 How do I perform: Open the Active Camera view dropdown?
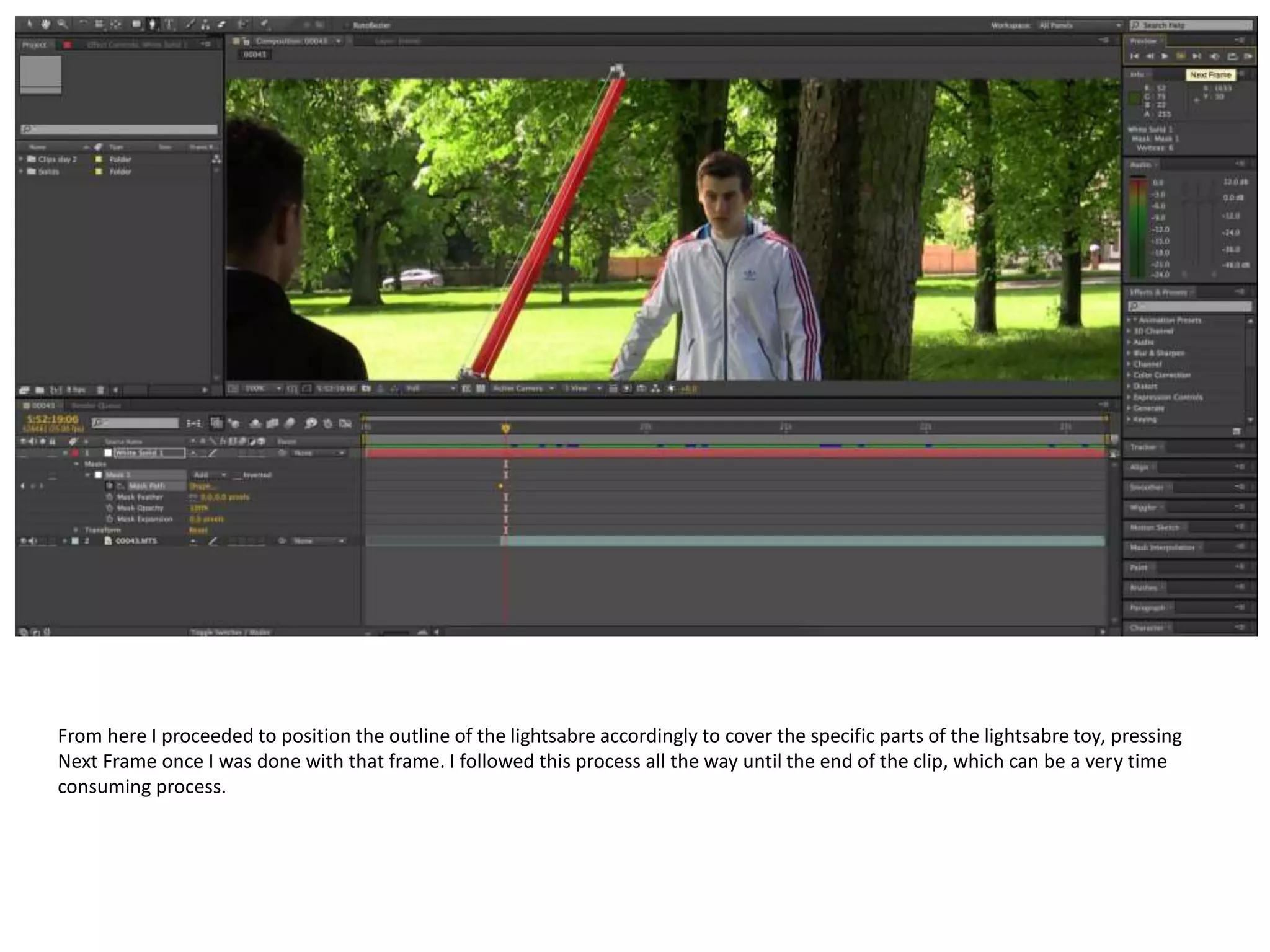click(x=523, y=389)
